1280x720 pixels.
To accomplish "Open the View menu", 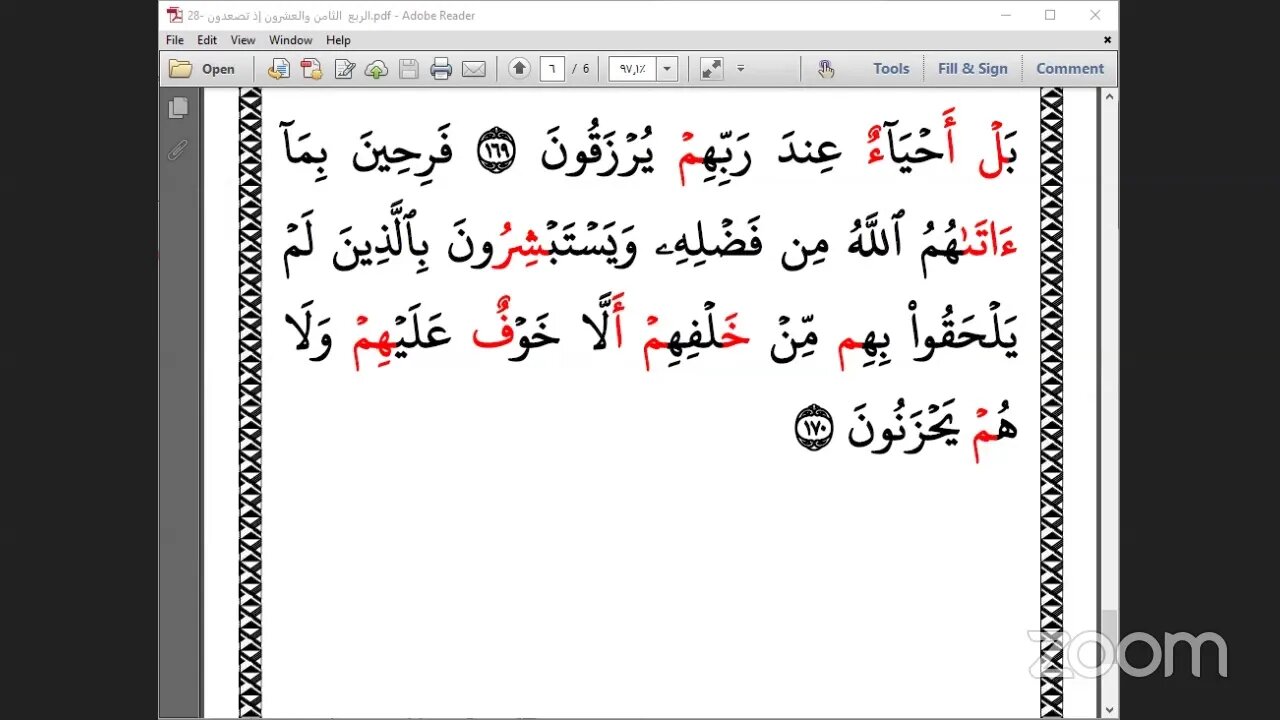I will click(243, 40).
